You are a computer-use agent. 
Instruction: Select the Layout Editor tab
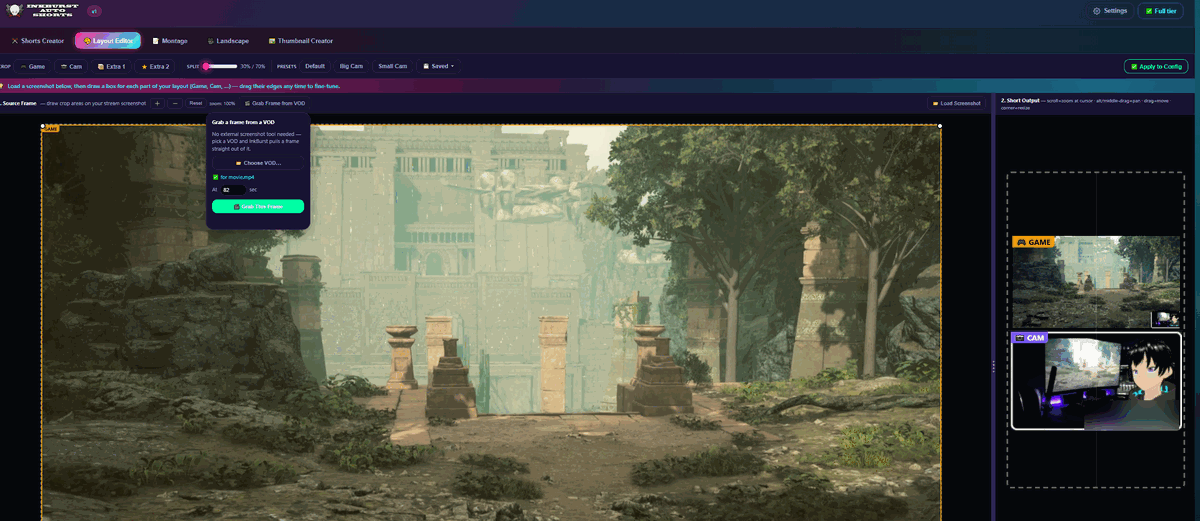[107, 41]
